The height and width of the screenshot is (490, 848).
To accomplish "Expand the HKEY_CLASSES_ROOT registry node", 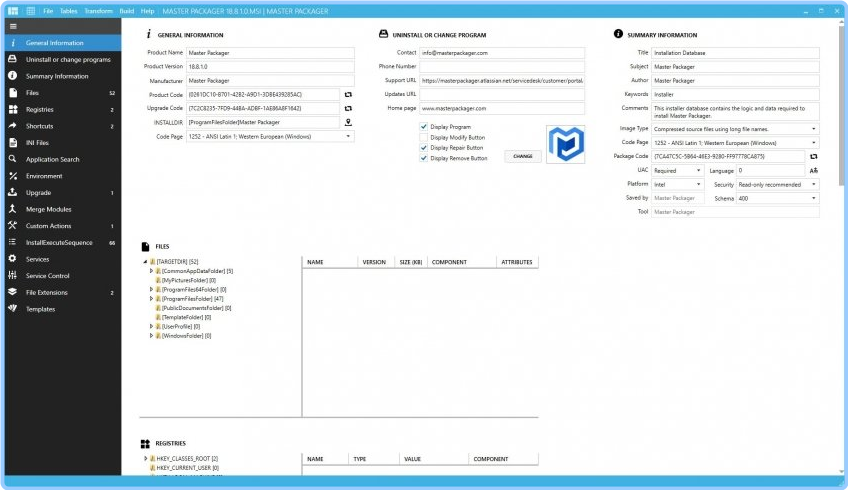I will point(145,458).
